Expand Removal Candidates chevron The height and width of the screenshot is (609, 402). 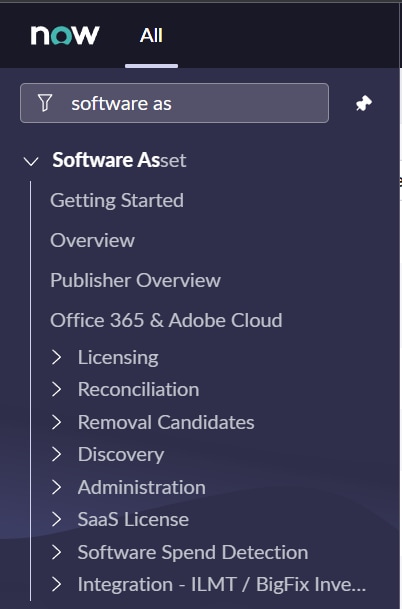coord(57,422)
